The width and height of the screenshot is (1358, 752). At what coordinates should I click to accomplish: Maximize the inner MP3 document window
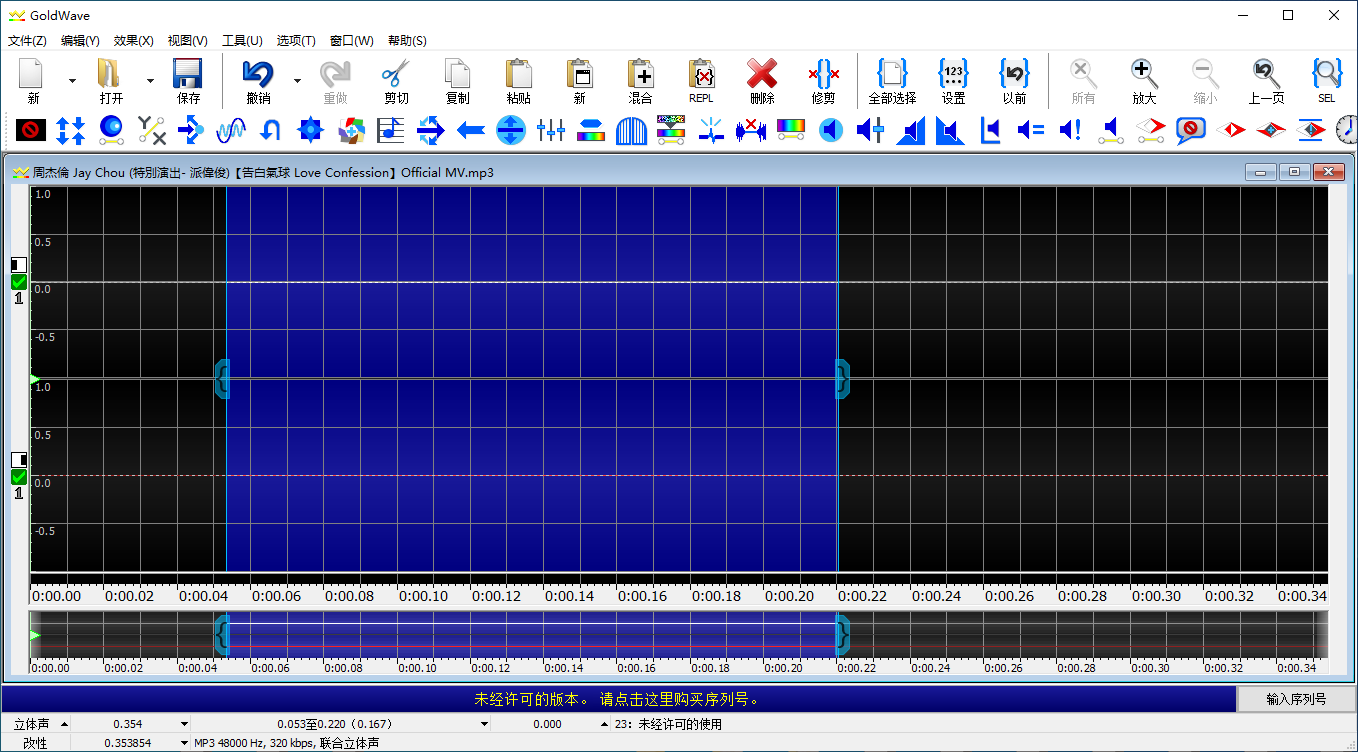click(1294, 172)
